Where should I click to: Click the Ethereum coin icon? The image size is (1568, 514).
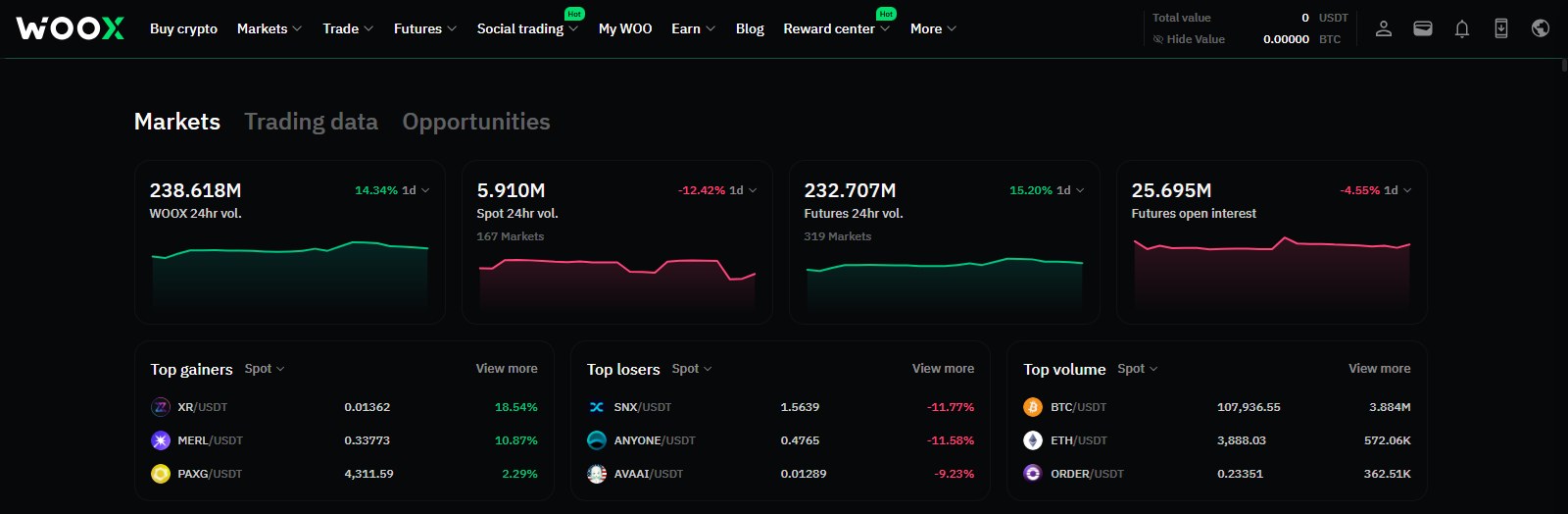coord(1033,440)
